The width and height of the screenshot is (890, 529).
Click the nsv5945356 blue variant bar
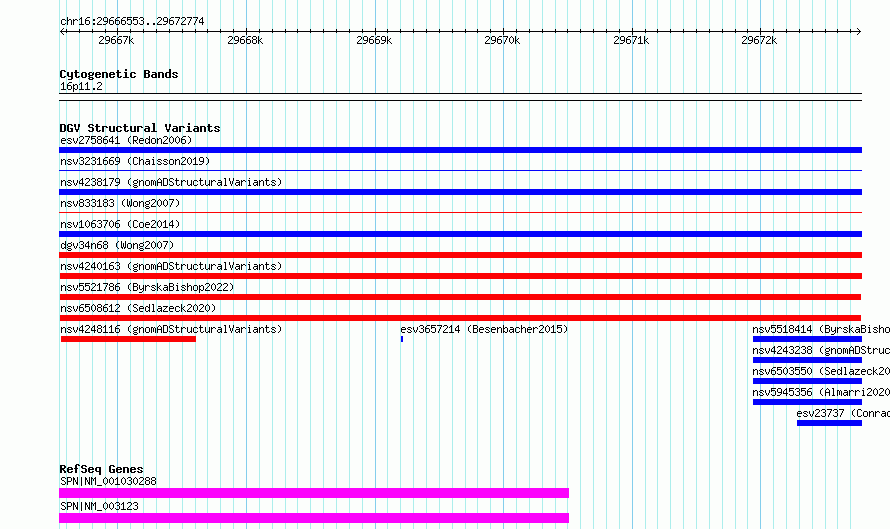(x=807, y=402)
